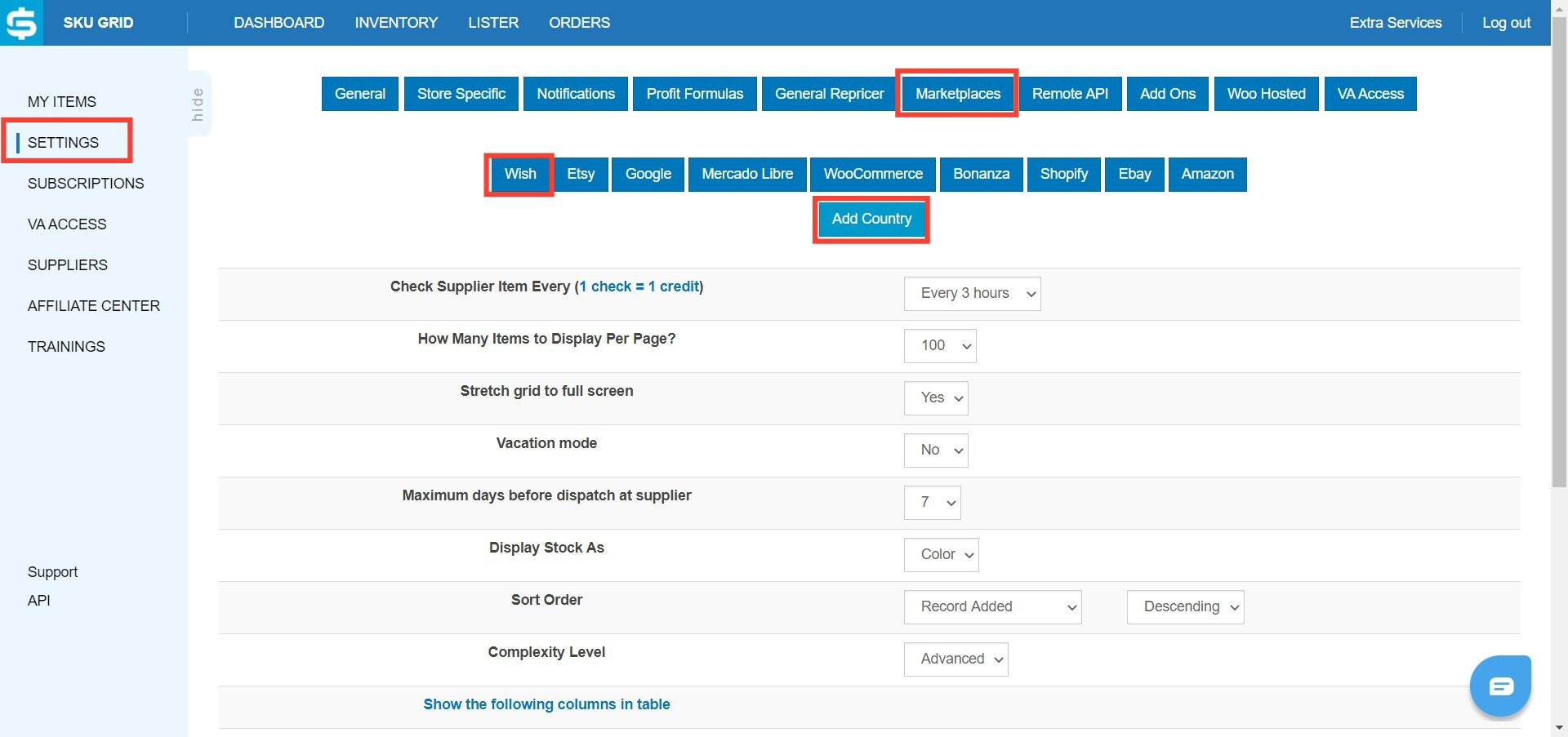The width and height of the screenshot is (1568, 737).
Task: Open the '1 check = 1 credit' link
Action: point(639,286)
